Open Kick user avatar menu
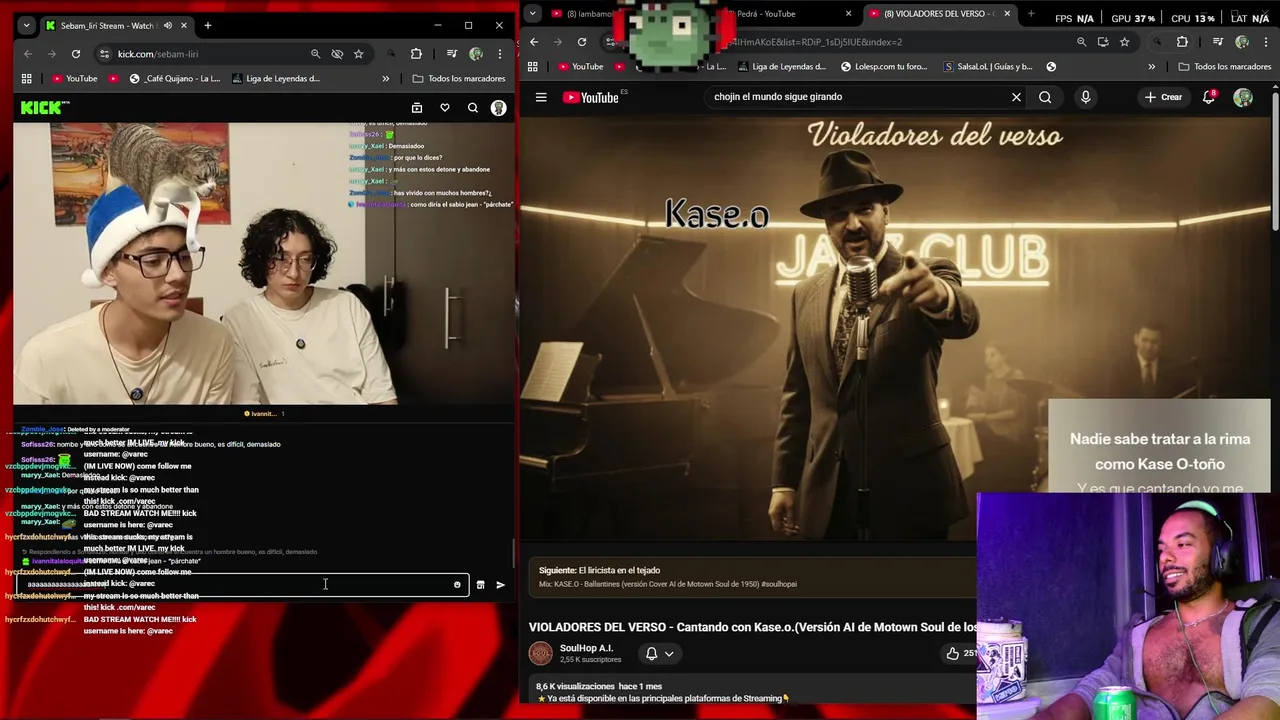Screen dimensions: 1280x720 [498, 108]
